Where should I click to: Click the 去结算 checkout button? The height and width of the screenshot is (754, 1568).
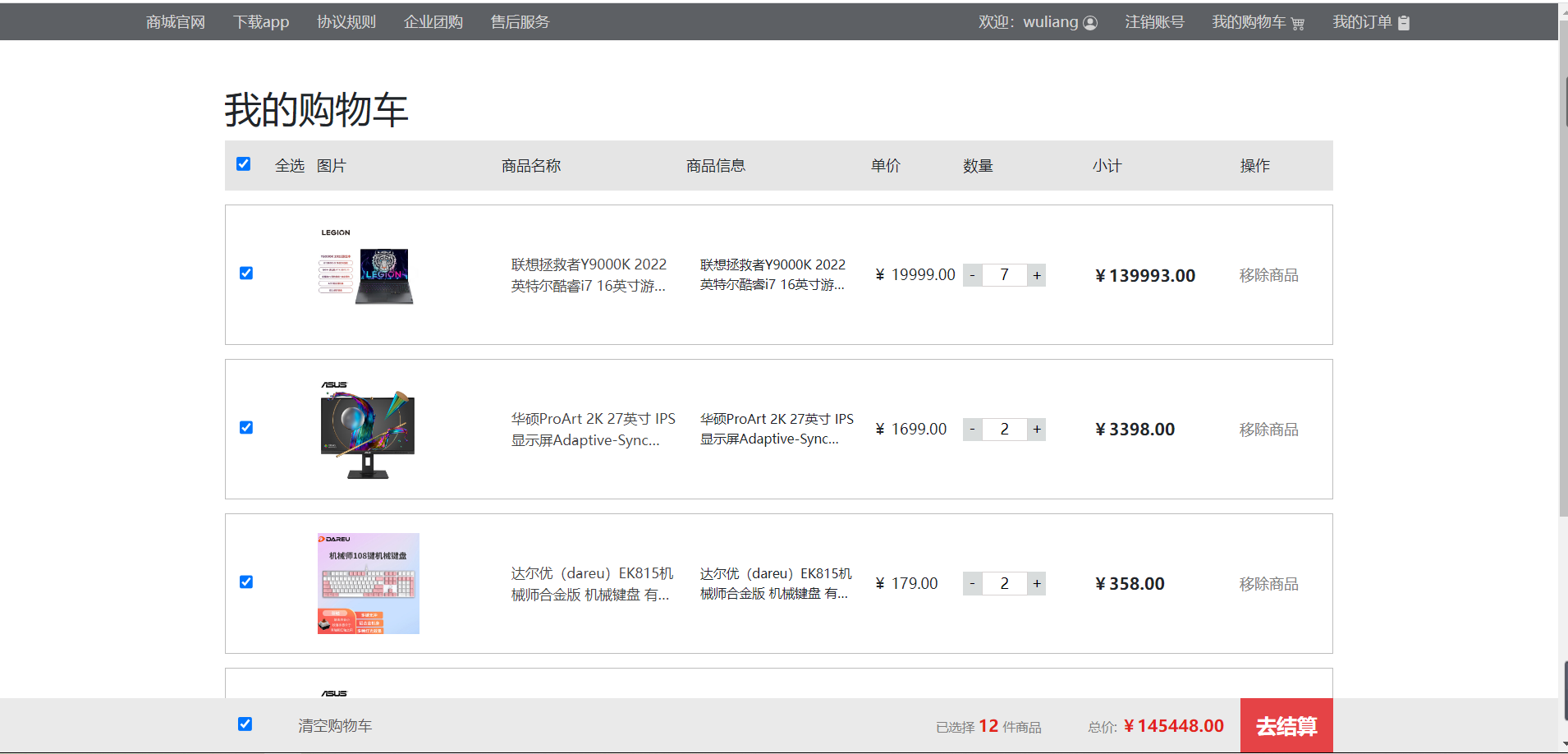pyautogui.click(x=1286, y=726)
